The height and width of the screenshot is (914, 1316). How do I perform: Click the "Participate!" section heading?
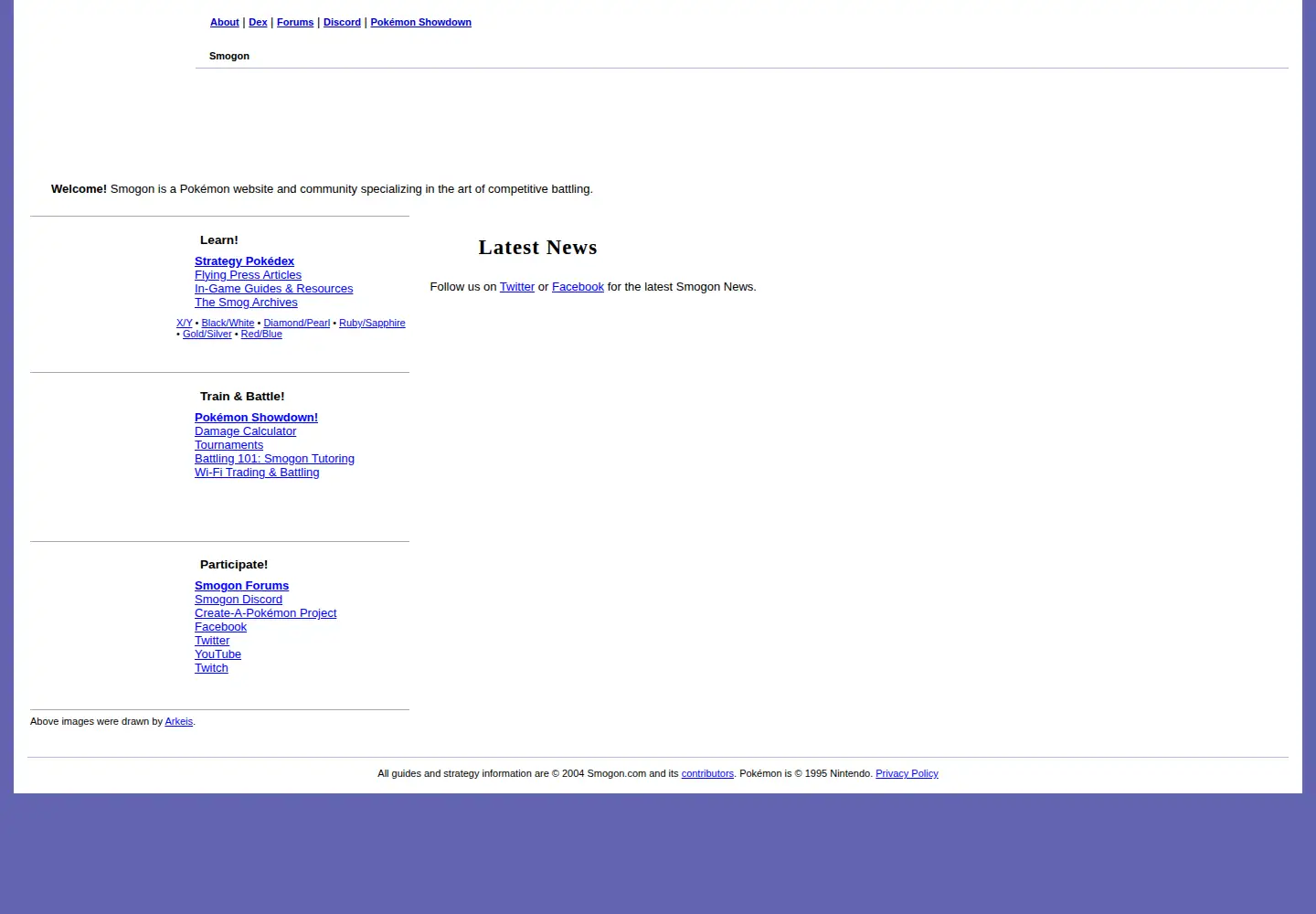234,565
